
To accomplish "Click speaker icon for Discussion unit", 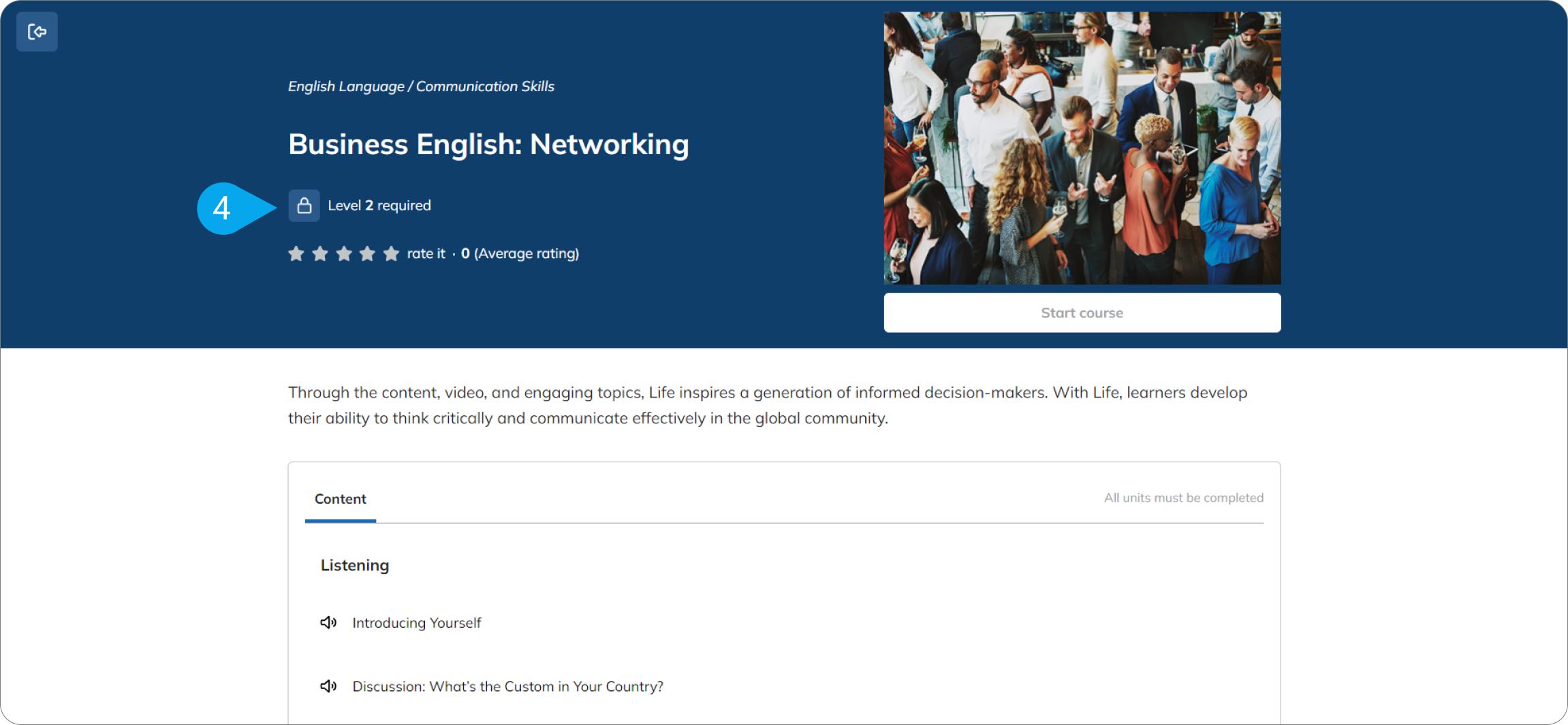I will click(328, 686).
